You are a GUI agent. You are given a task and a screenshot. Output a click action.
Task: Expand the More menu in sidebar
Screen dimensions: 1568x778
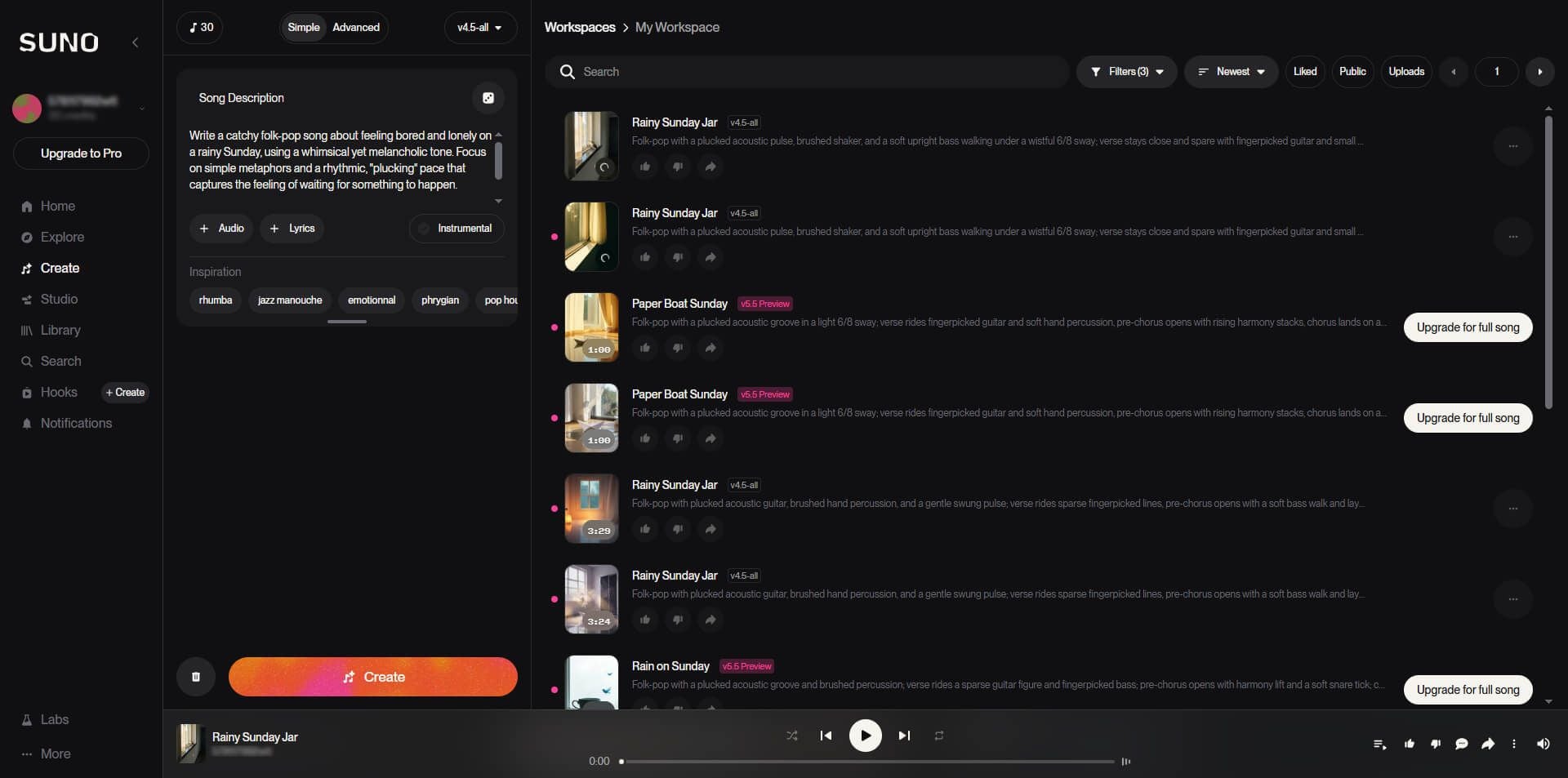47,754
